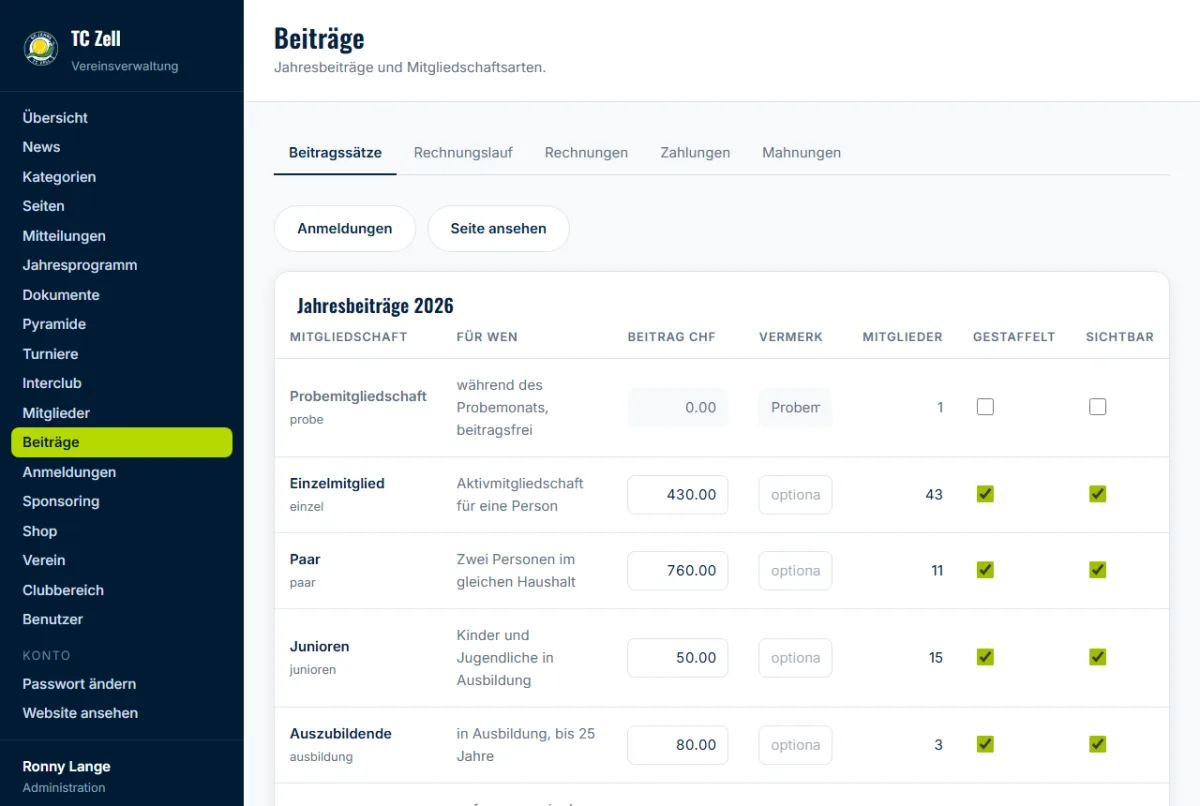1200x806 pixels.
Task: Open Übersicht in the sidebar
Action: [x=55, y=118]
